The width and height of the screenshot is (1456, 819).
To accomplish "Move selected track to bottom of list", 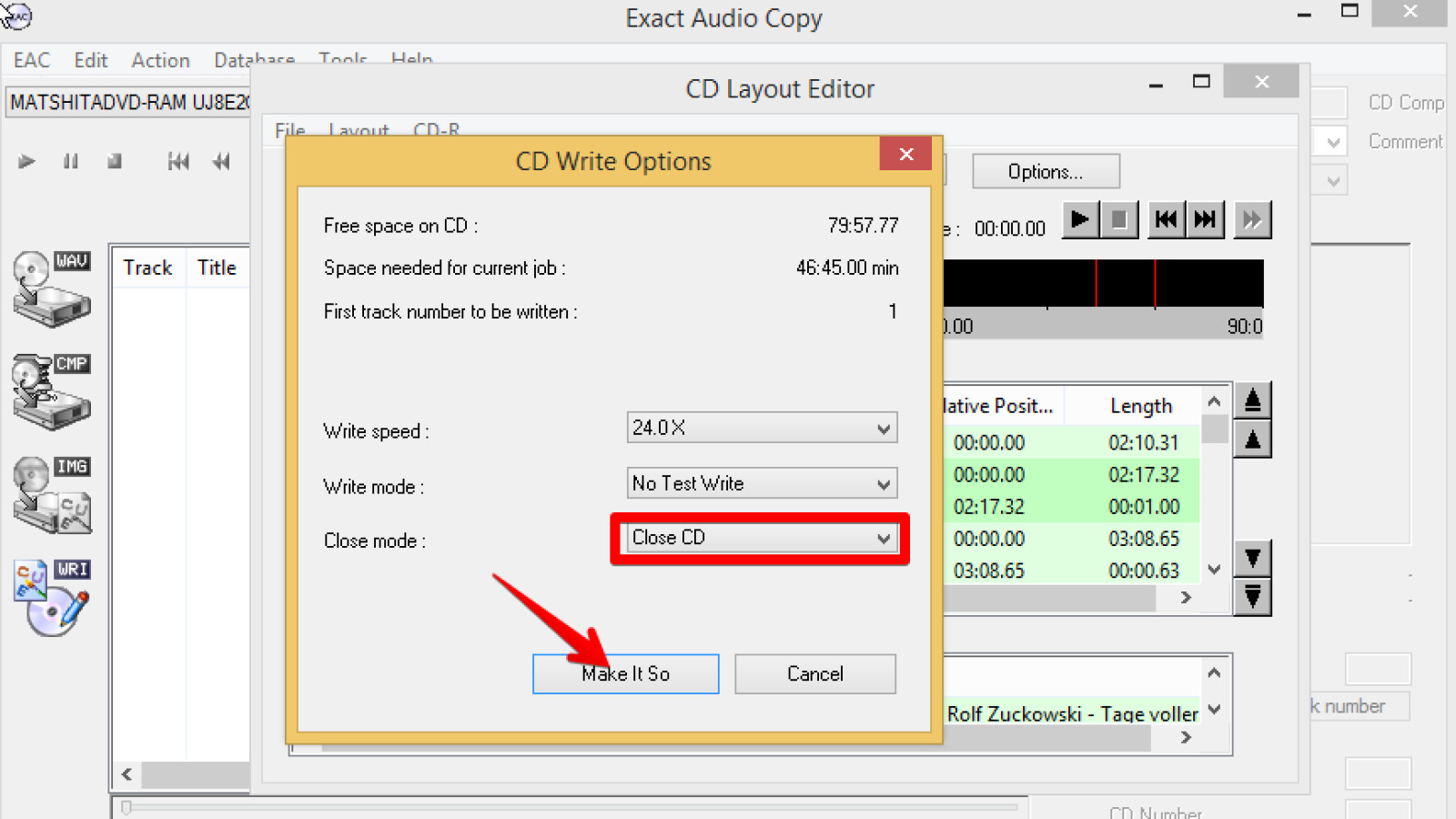I will point(1253,597).
